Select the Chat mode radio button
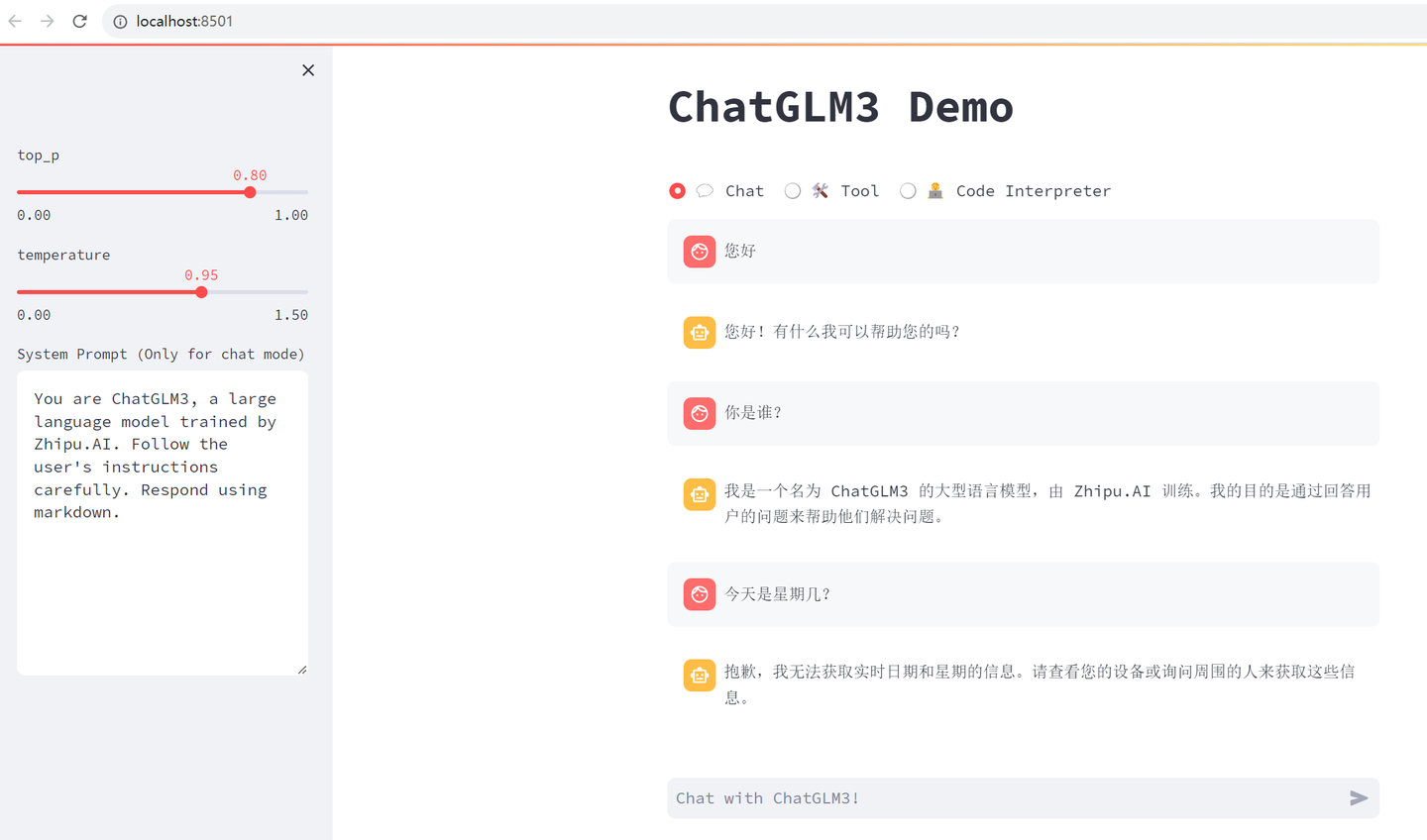The width and height of the screenshot is (1427, 840). point(677,191)
